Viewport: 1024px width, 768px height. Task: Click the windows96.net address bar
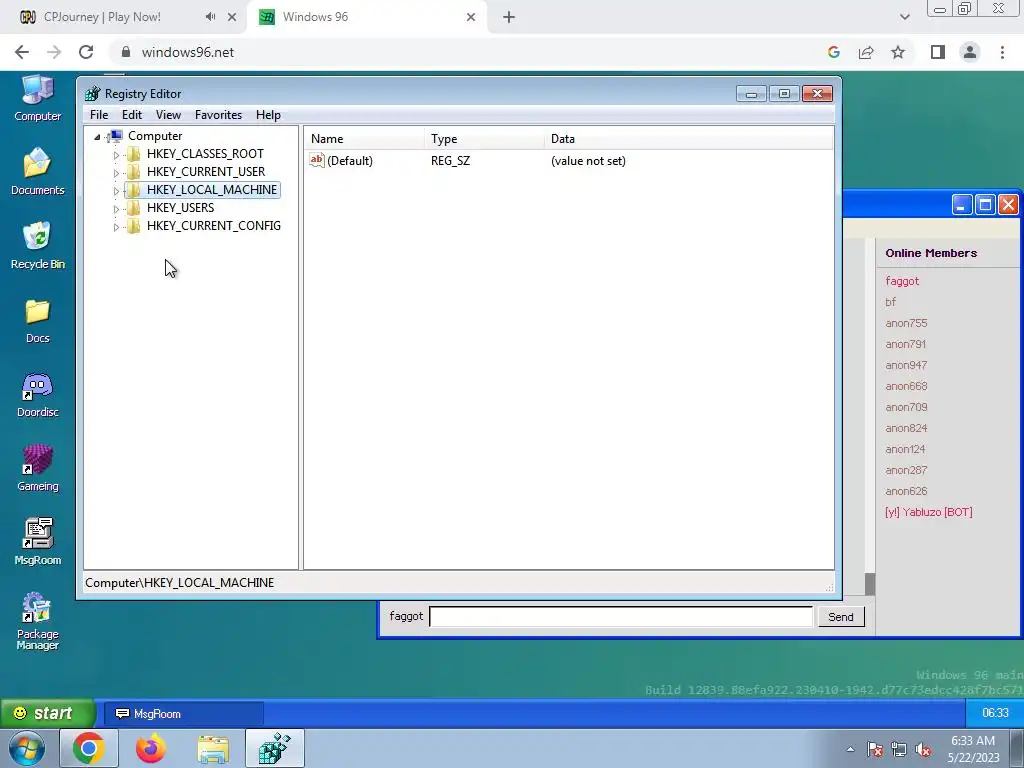[x=464, y=52]
